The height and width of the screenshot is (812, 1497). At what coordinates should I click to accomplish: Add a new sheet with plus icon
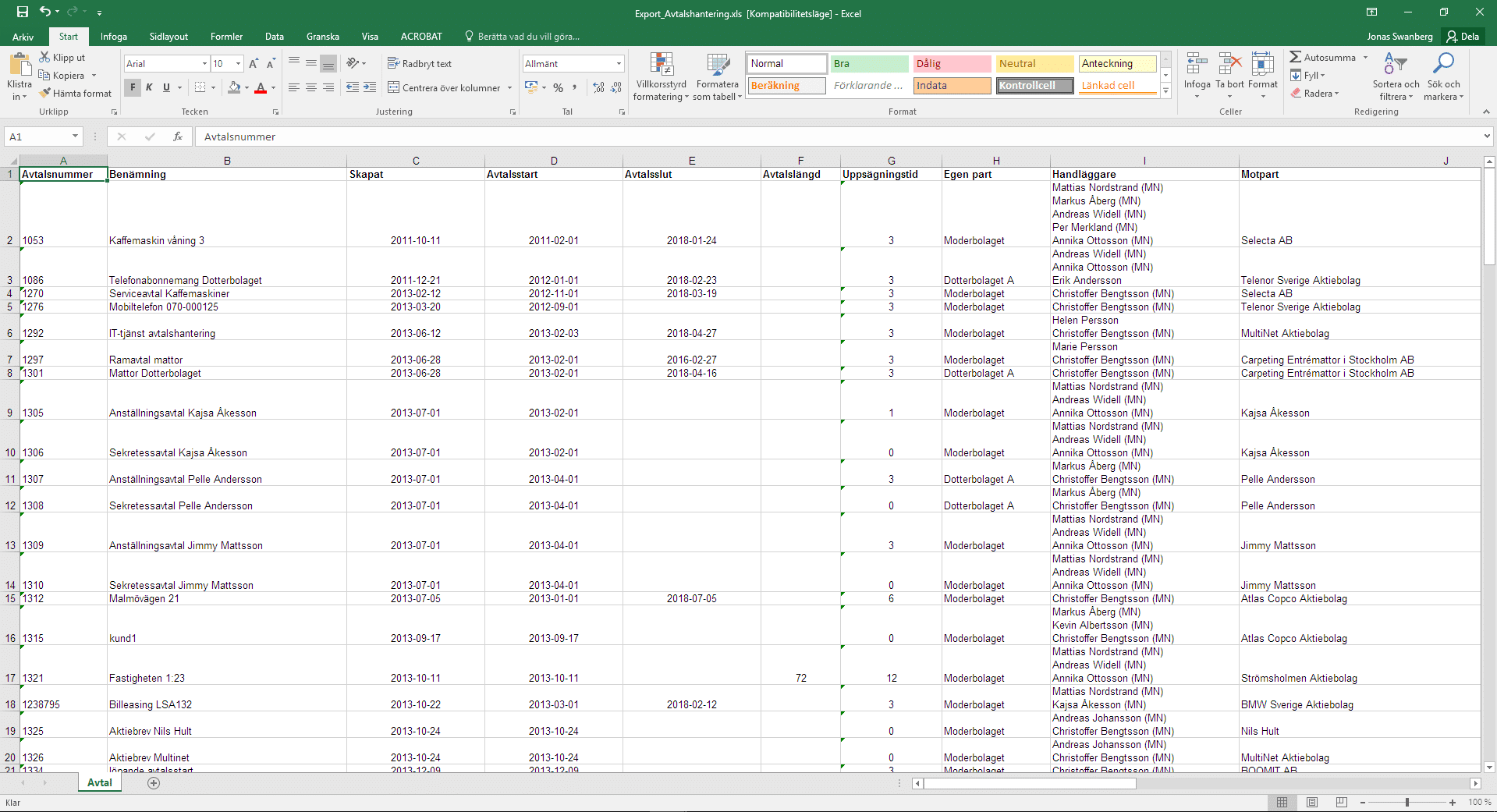[x=154, y=783]
